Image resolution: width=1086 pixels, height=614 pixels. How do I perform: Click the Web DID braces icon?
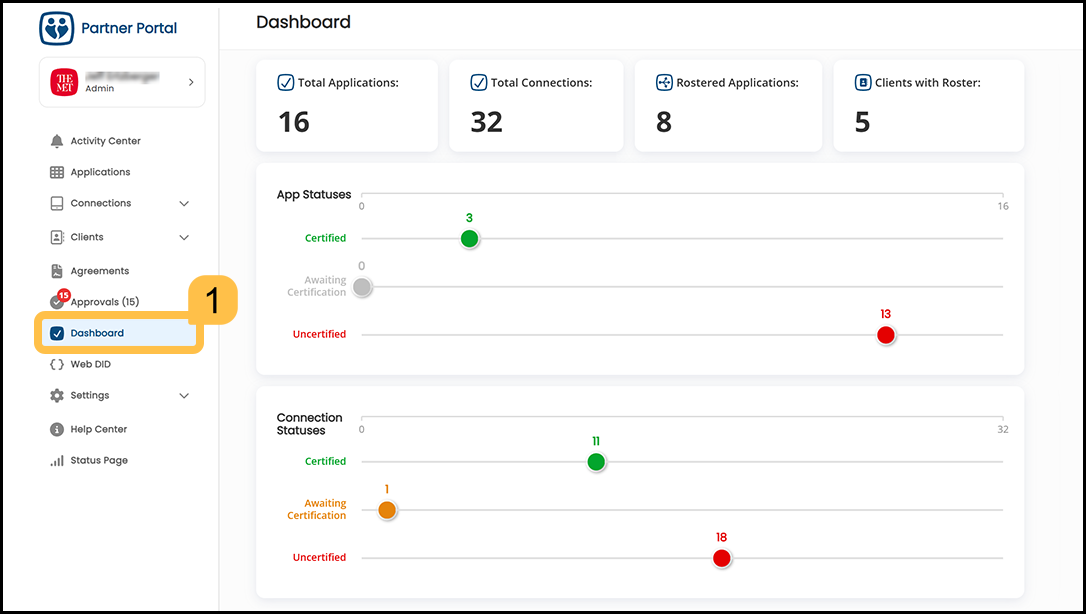(x=57, y=364)
